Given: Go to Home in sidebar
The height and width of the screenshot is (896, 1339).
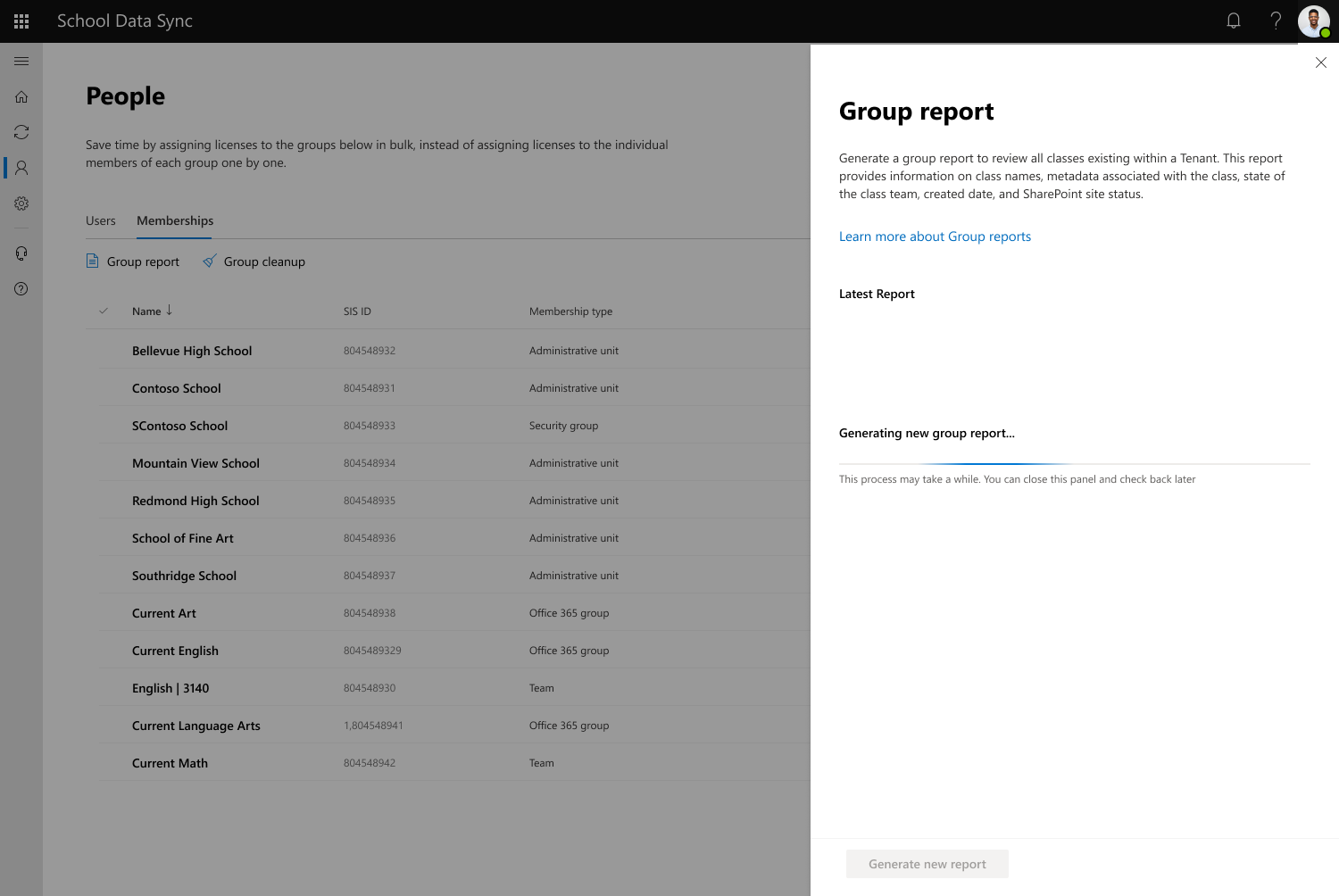Looking at the screenshot, I should tap(21, 96).
